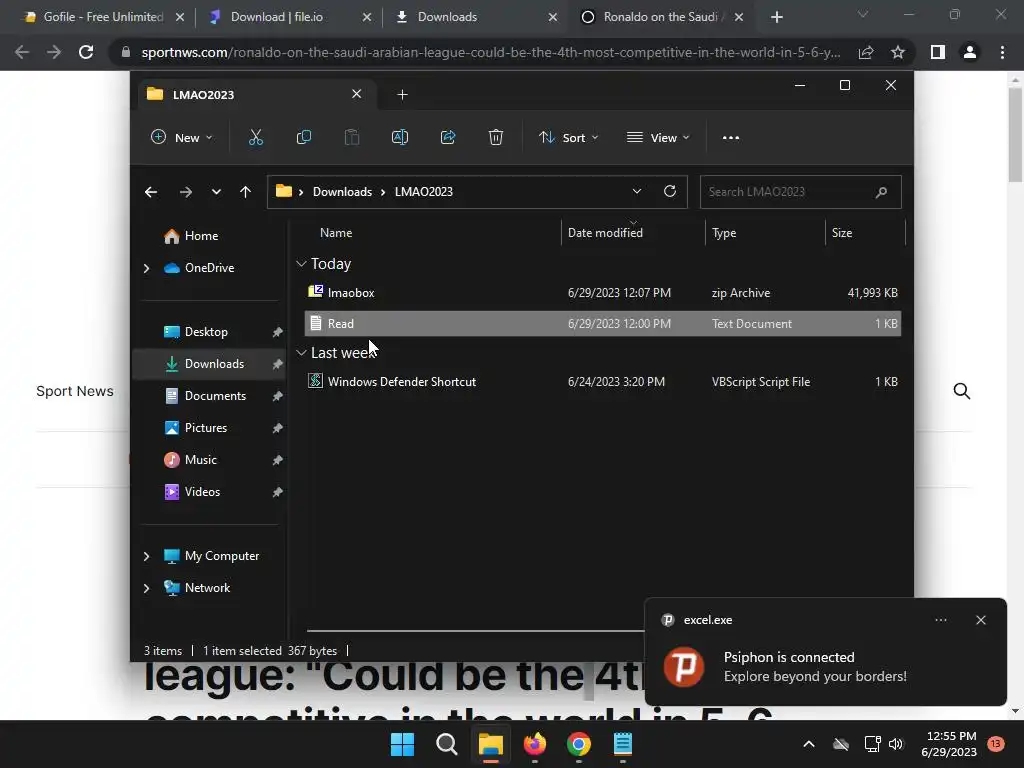This screenshot has height=768, width=1024.
Task: Show hidden tray icons chevron
Action: click(808, 744)
